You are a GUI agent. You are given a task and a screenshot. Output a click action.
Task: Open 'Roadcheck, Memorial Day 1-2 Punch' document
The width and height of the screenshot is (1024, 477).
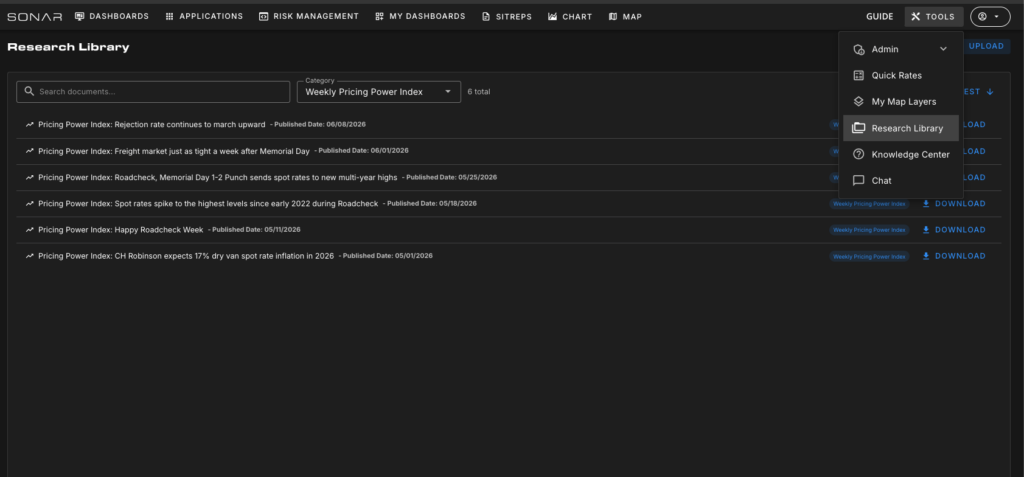(217, 177)
